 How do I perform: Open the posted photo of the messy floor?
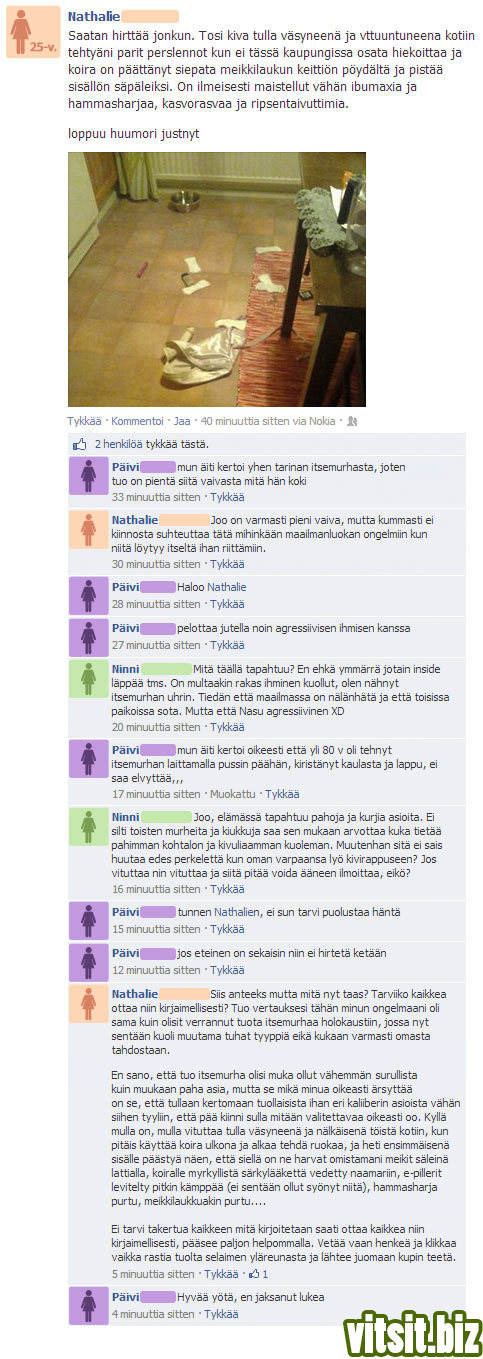(x=216, y=279)
